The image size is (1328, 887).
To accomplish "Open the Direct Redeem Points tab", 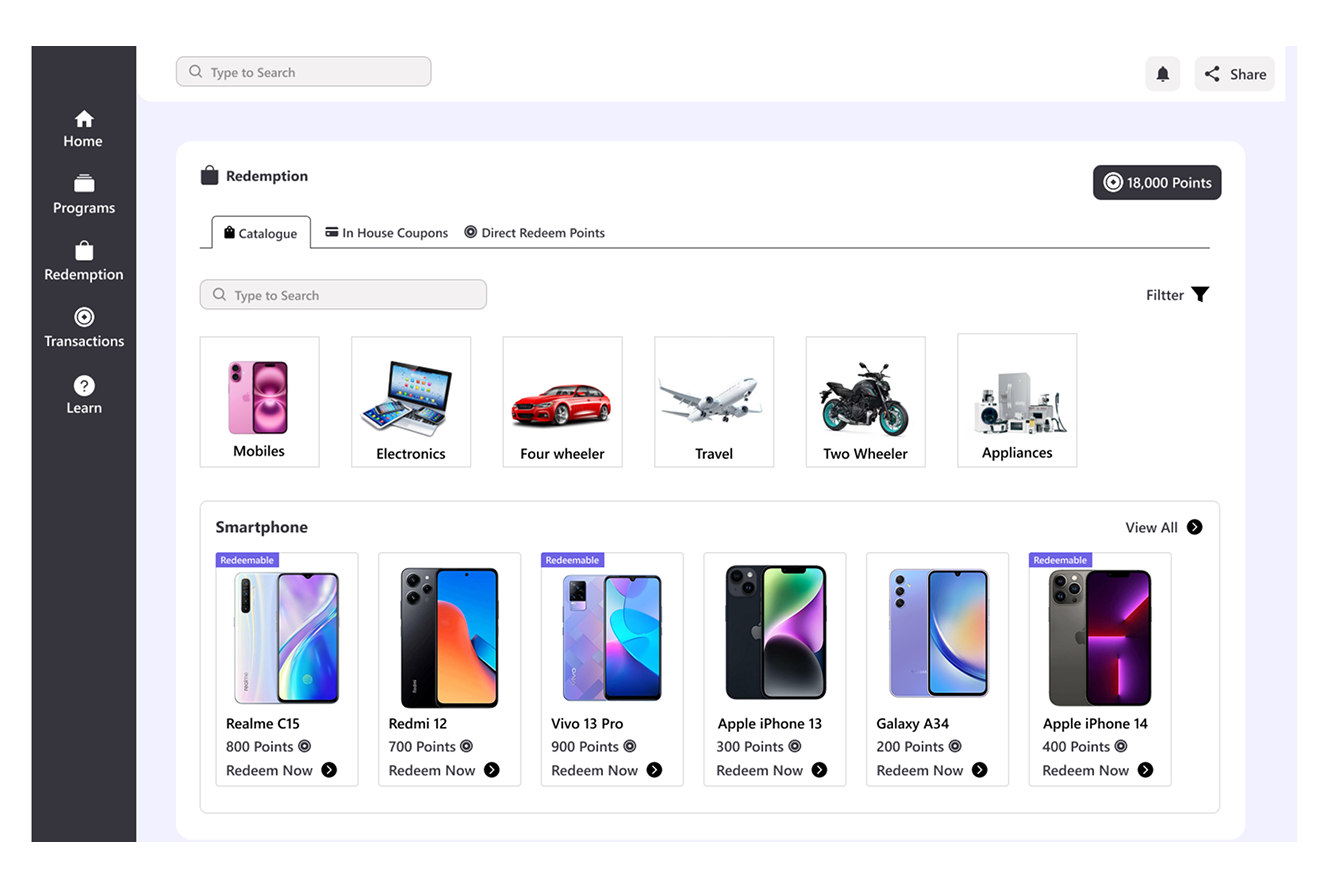I will (535, 233).
